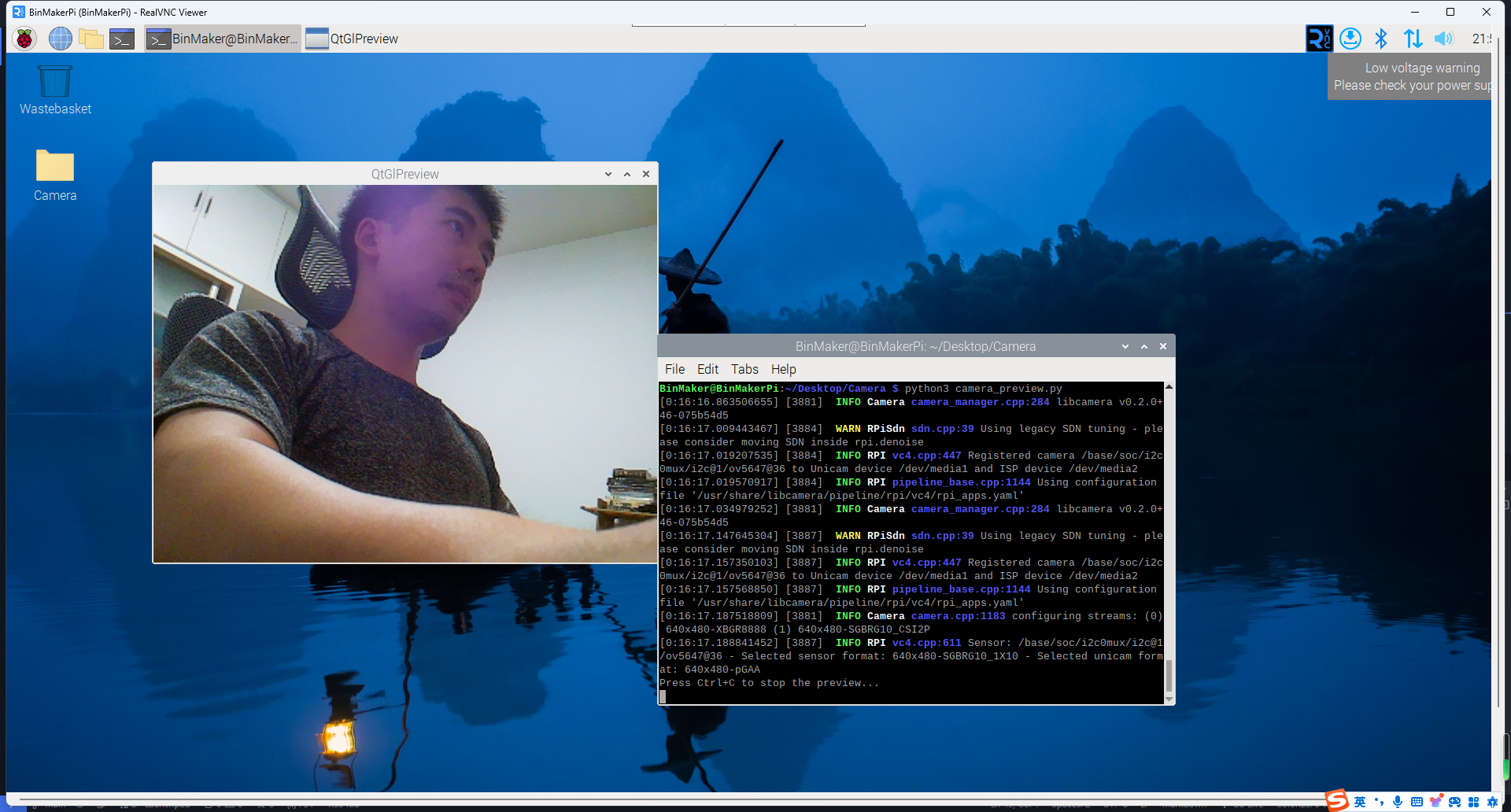Open terminal window menu chevron

click(1125, 346)
